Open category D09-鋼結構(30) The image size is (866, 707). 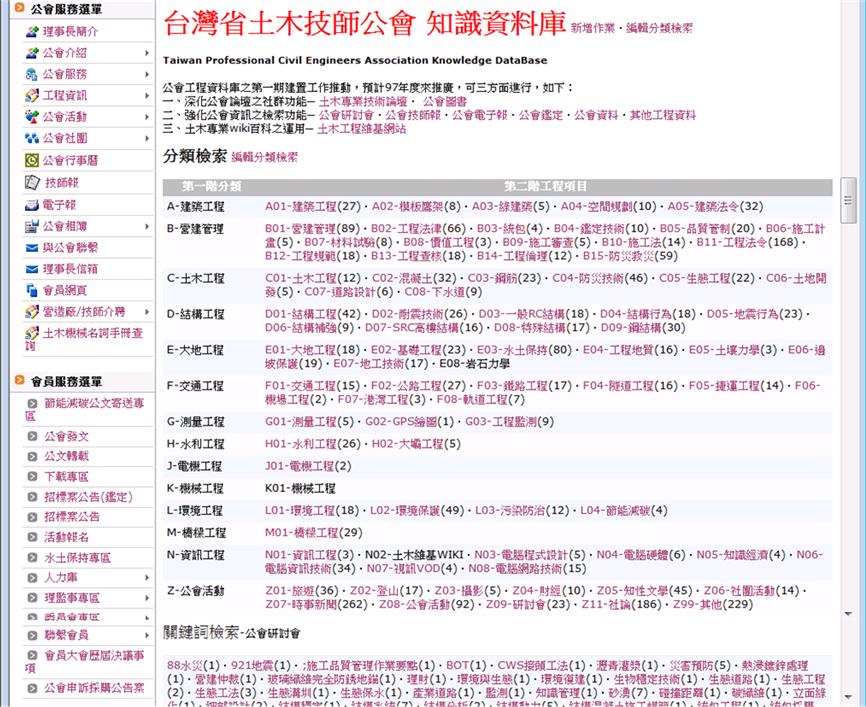[x=643, y=328]
